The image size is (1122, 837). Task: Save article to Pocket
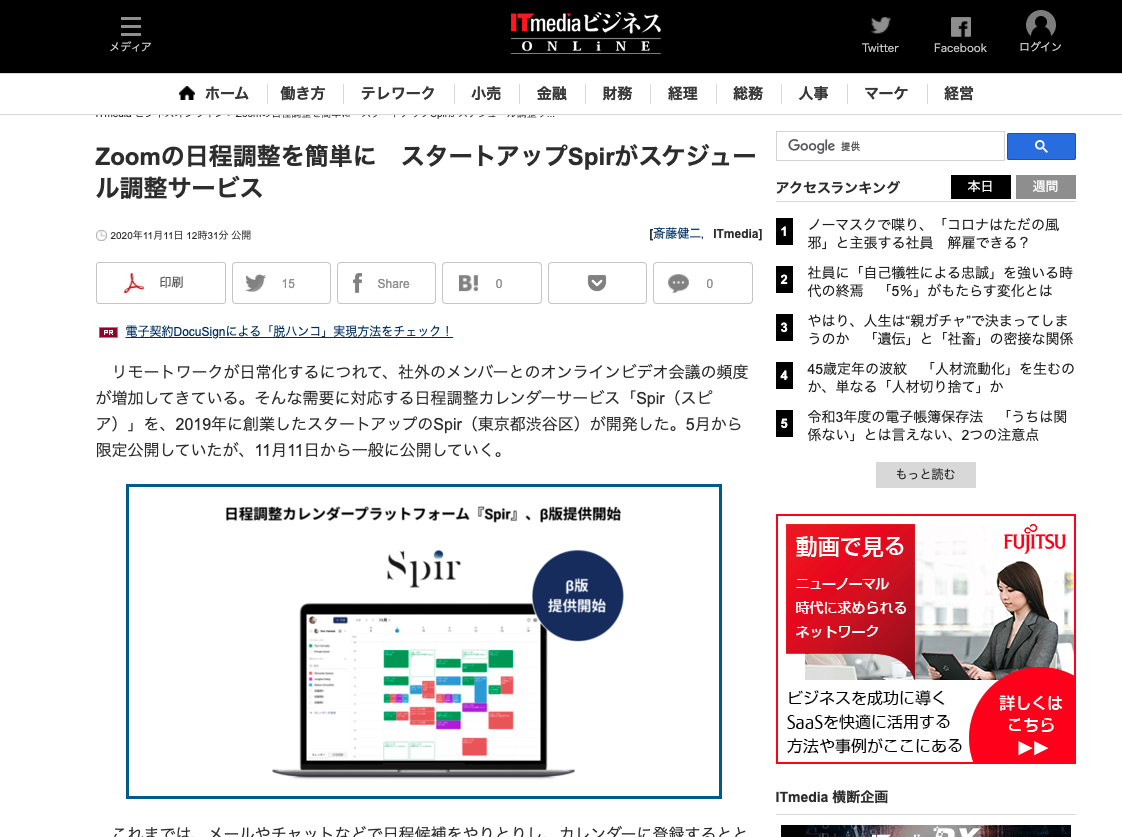click(x=597, y=283)
